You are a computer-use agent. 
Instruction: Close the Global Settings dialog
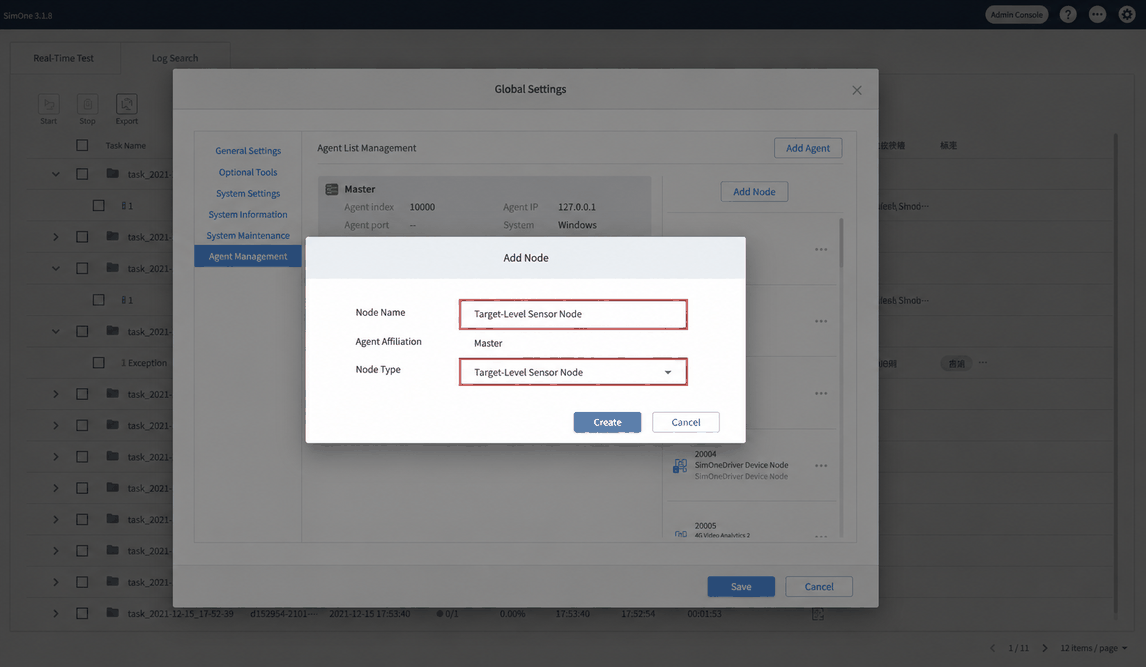857,90
